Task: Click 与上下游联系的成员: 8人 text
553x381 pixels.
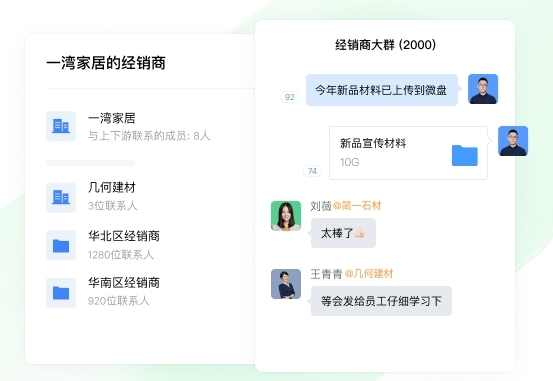Action: pos(149,136)
